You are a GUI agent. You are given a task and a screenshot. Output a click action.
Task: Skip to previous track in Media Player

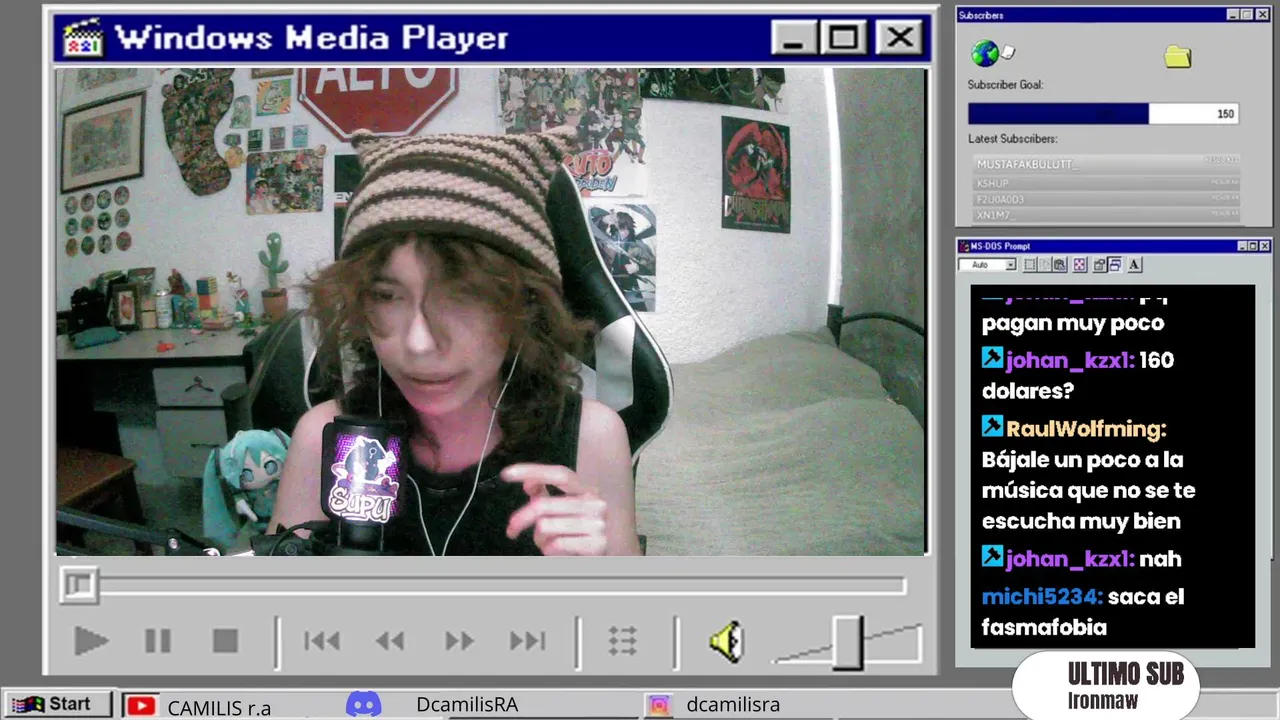(322, 641)
